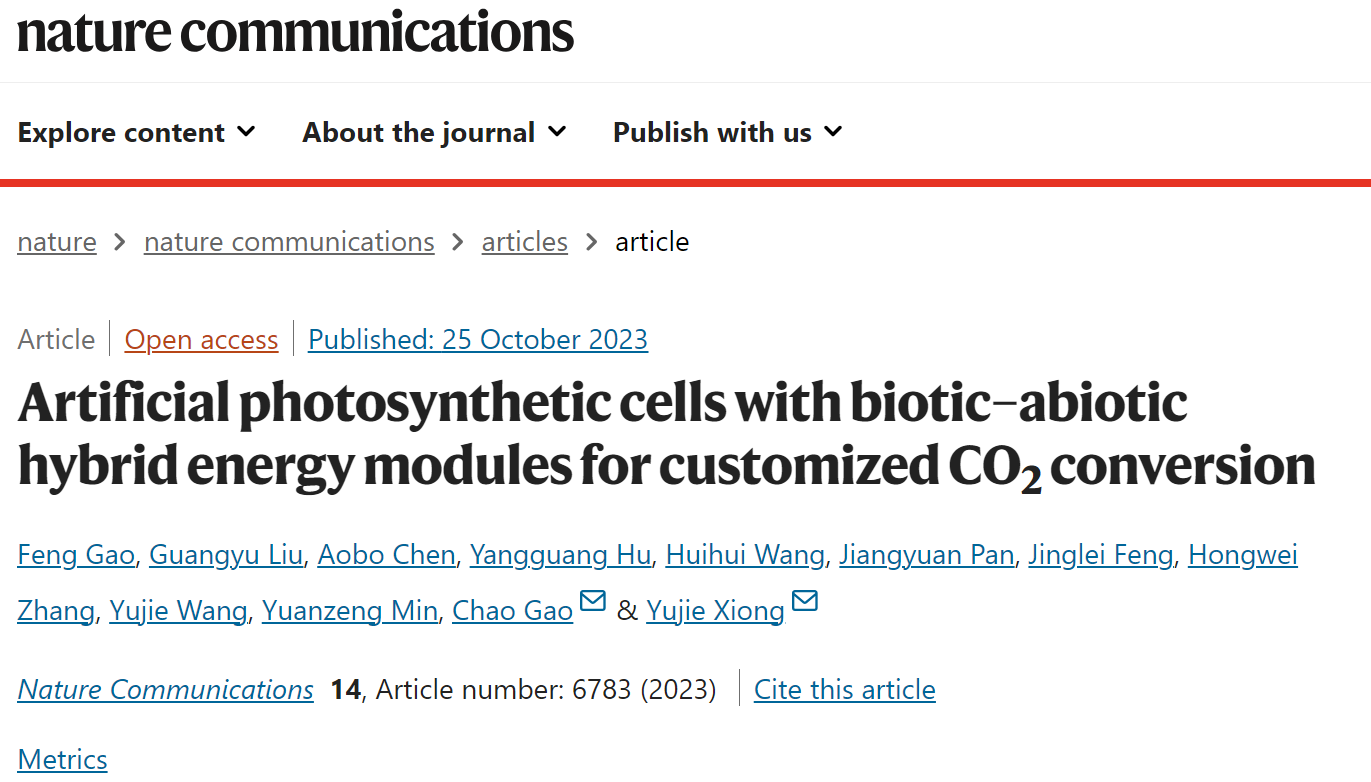Click the email envelope icon beside Chao Gao
1371x782 pixels.
[x=593, y=601]
